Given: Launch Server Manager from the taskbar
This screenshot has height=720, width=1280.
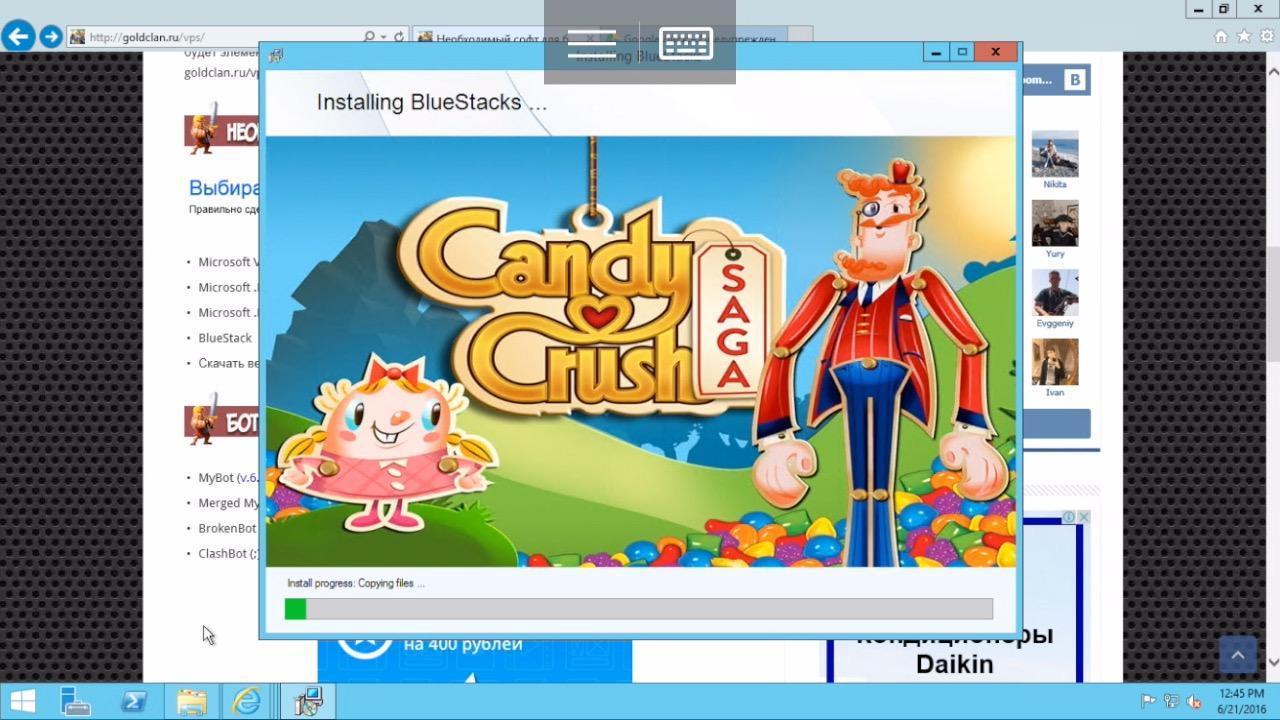Looking at the screenshot, I should pos(76,701).
